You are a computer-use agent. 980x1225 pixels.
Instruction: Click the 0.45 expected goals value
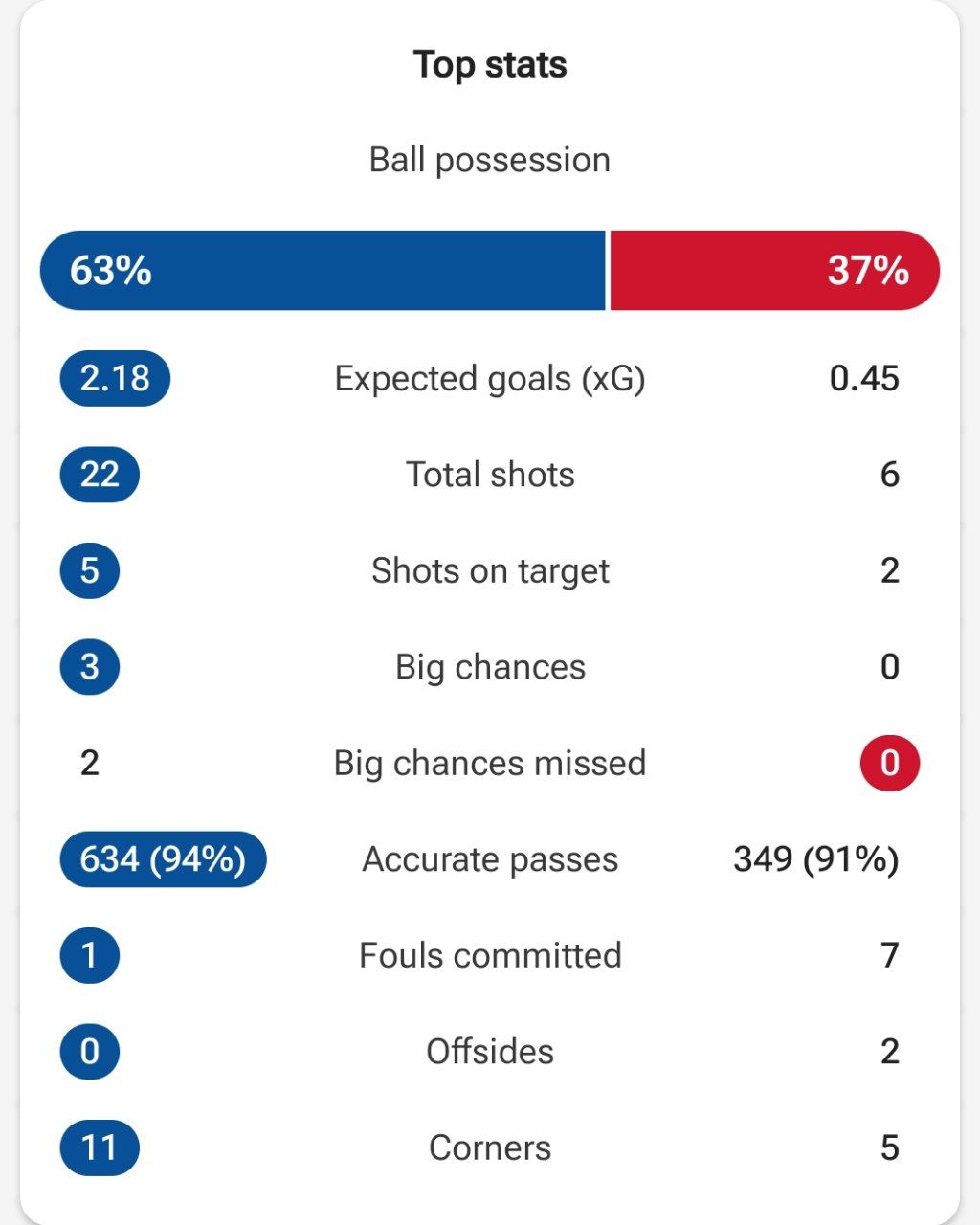(865, 378)
